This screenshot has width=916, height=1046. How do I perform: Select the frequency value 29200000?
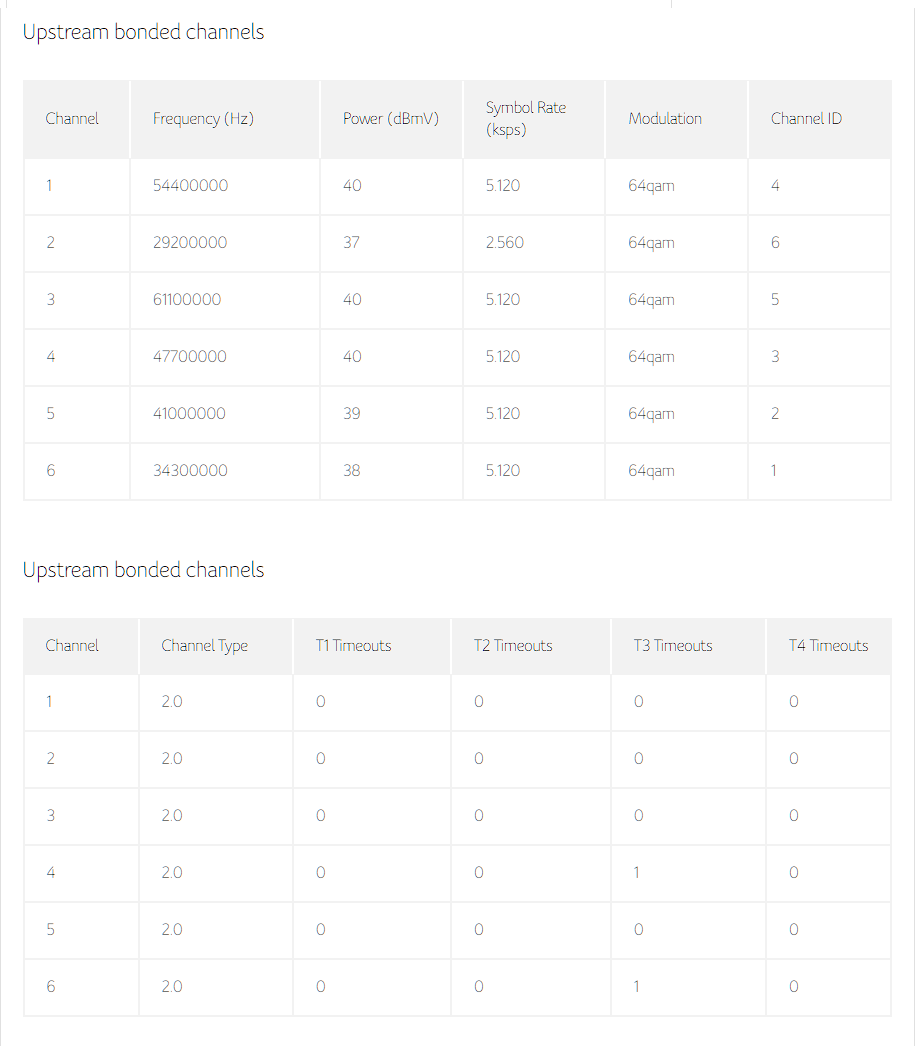[x=190, y=243]
